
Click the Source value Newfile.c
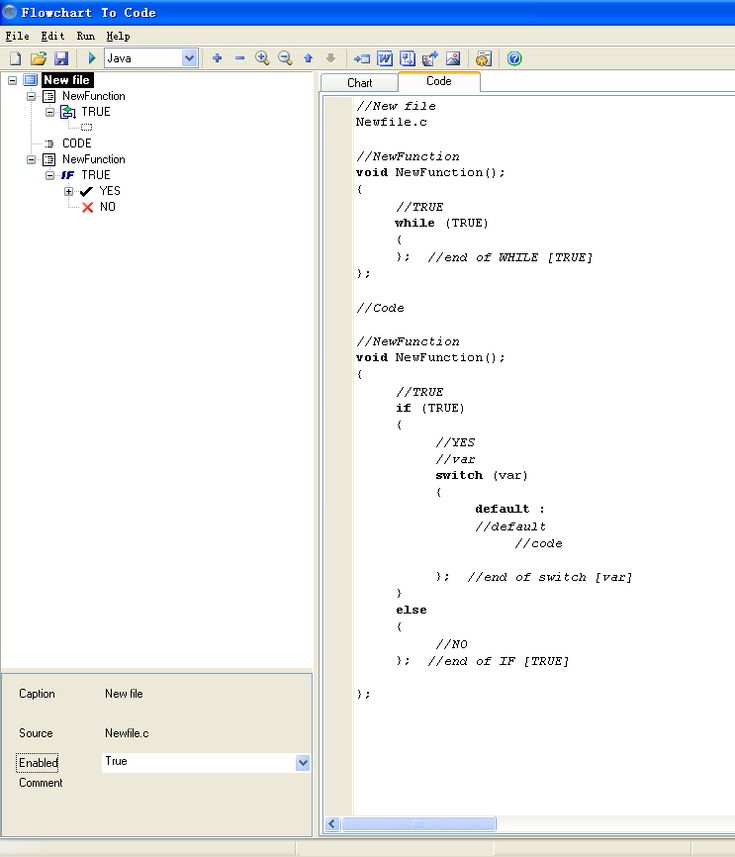[127, 733]
